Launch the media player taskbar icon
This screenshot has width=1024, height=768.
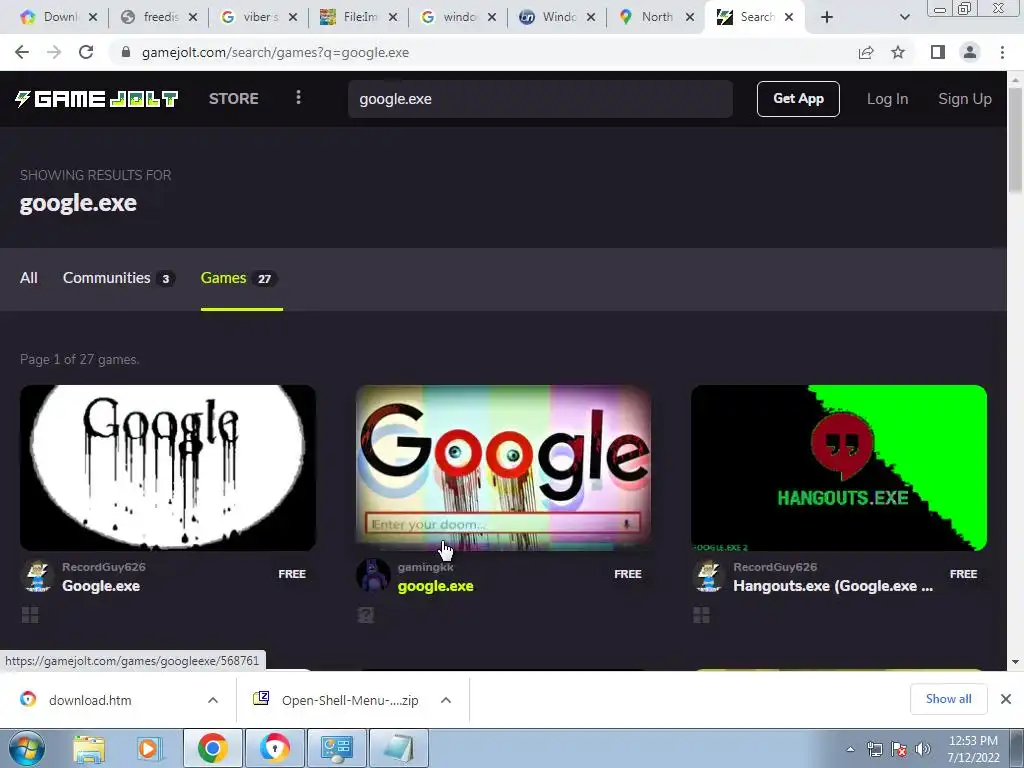pos(148,748)
